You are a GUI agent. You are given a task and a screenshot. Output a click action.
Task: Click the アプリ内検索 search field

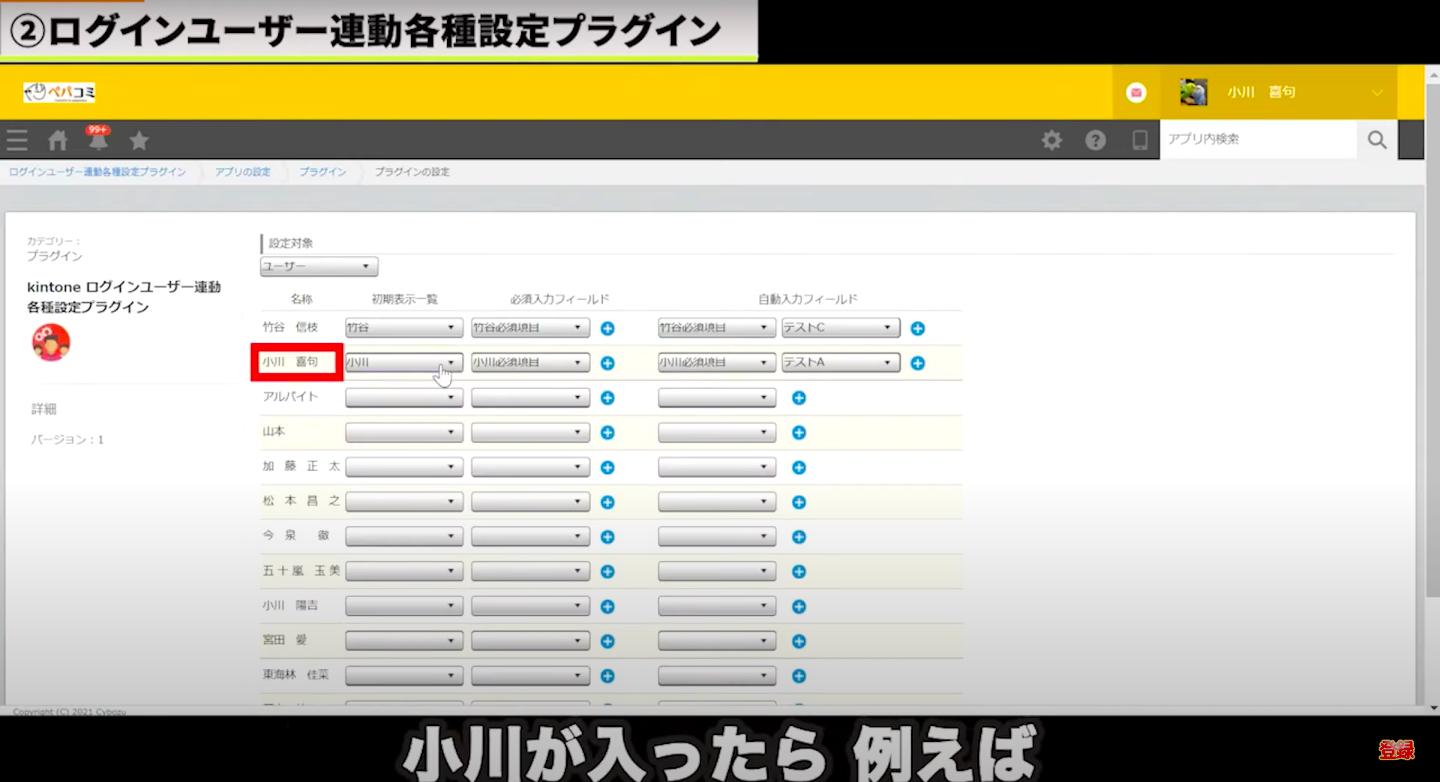(1257, 140)
